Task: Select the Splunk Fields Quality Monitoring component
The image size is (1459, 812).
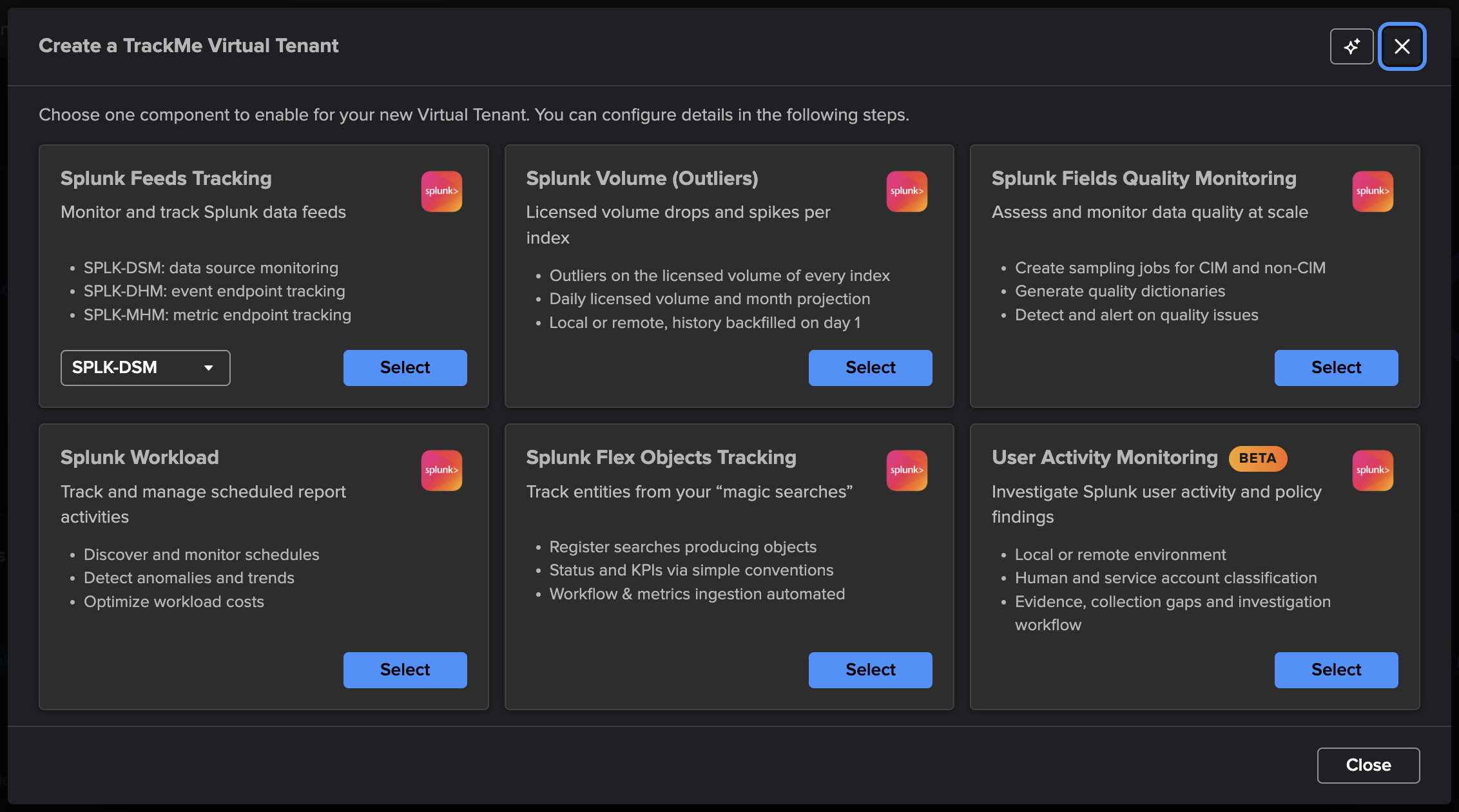Action: pyautogui.click(x=1336, y=368)
